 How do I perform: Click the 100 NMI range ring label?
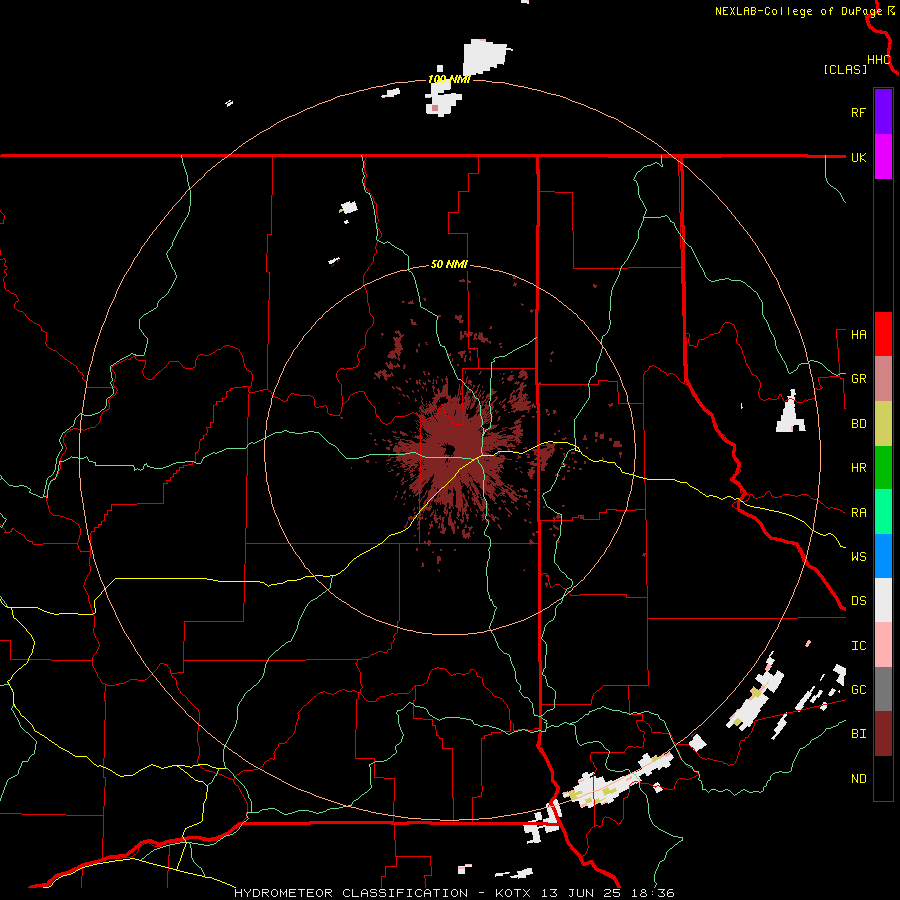[x=449, y=79]
